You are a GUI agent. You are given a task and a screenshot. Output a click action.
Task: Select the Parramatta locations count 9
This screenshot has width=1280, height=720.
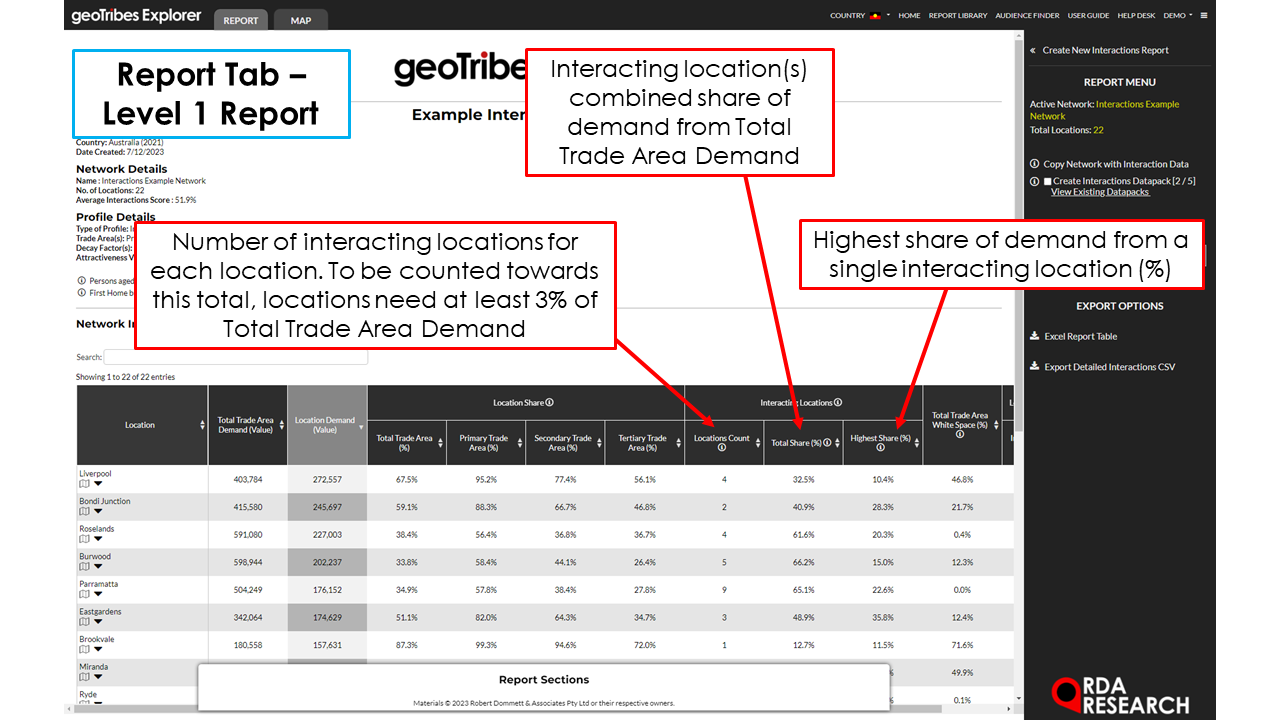tap(724, 590)
